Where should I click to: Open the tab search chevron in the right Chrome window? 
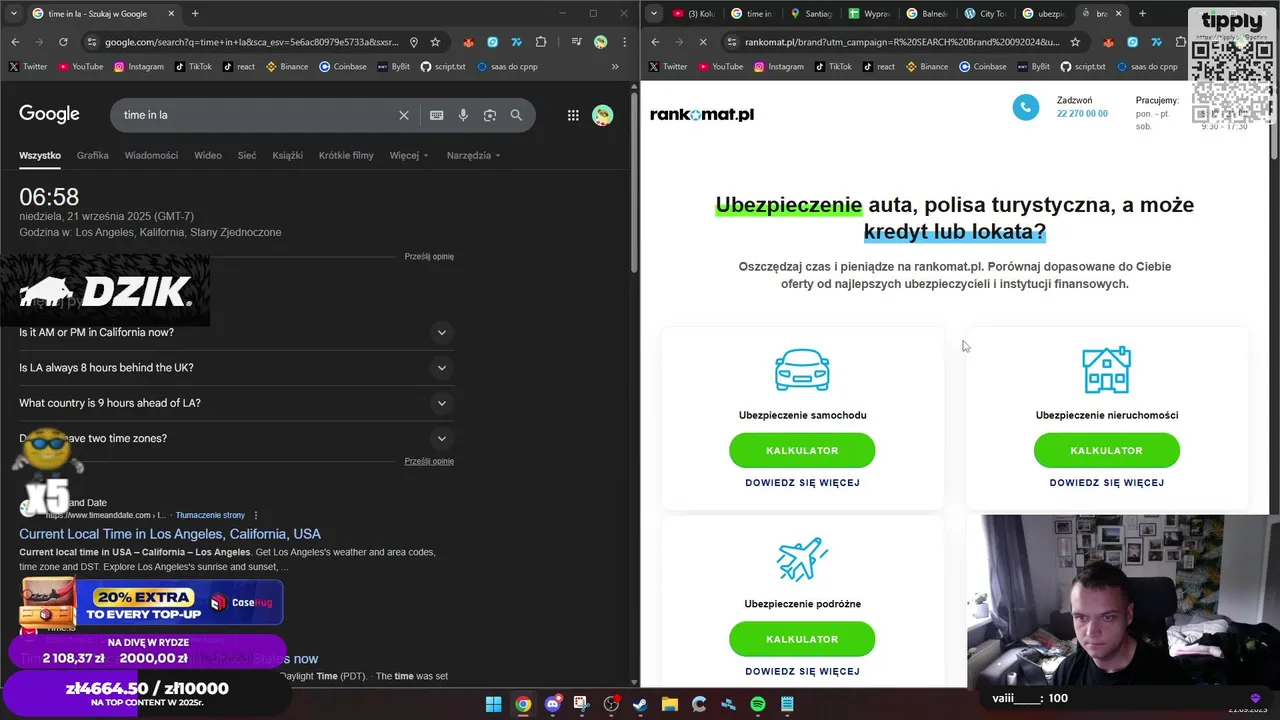(x=653, y=13)
